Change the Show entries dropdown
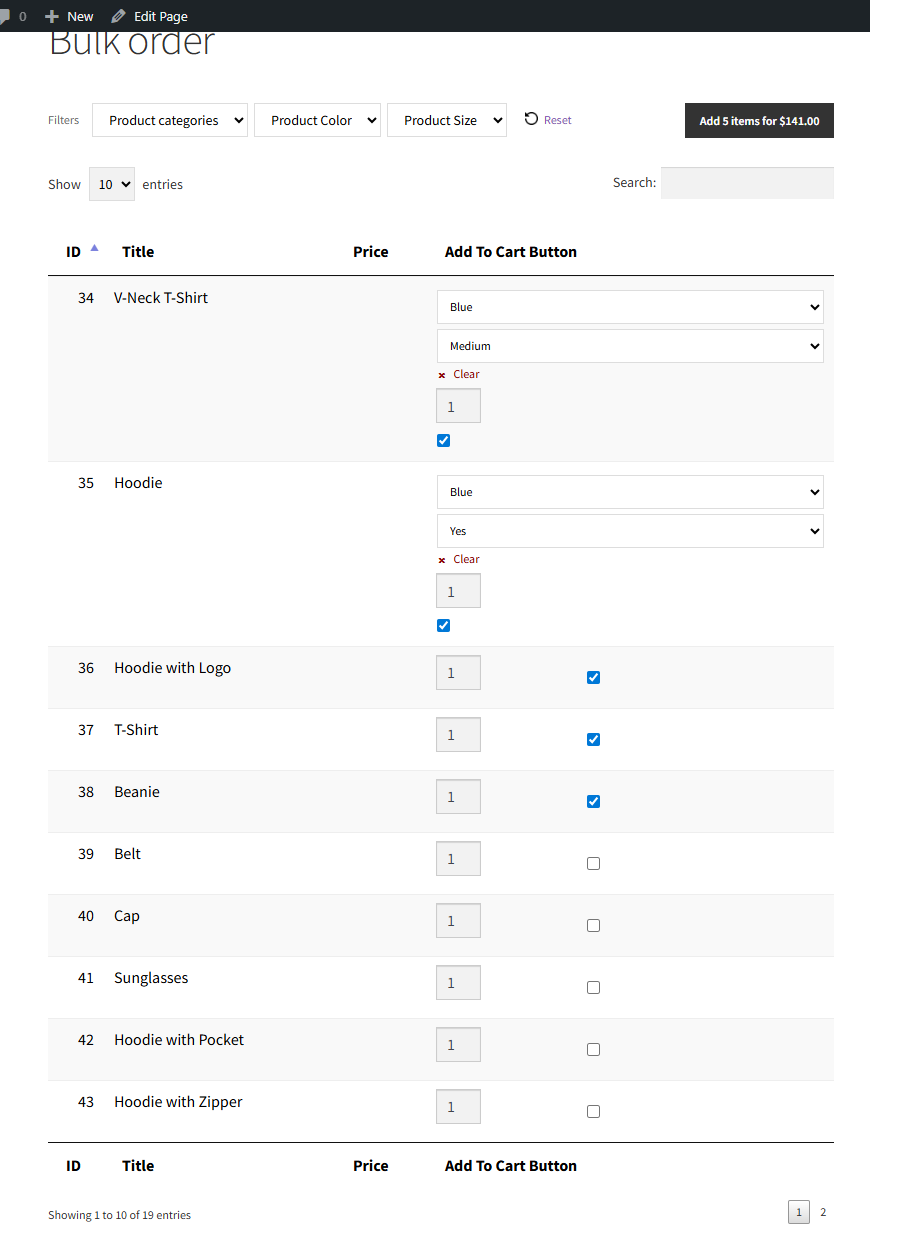Screen dimensions: 909x1236 [111, 184]
